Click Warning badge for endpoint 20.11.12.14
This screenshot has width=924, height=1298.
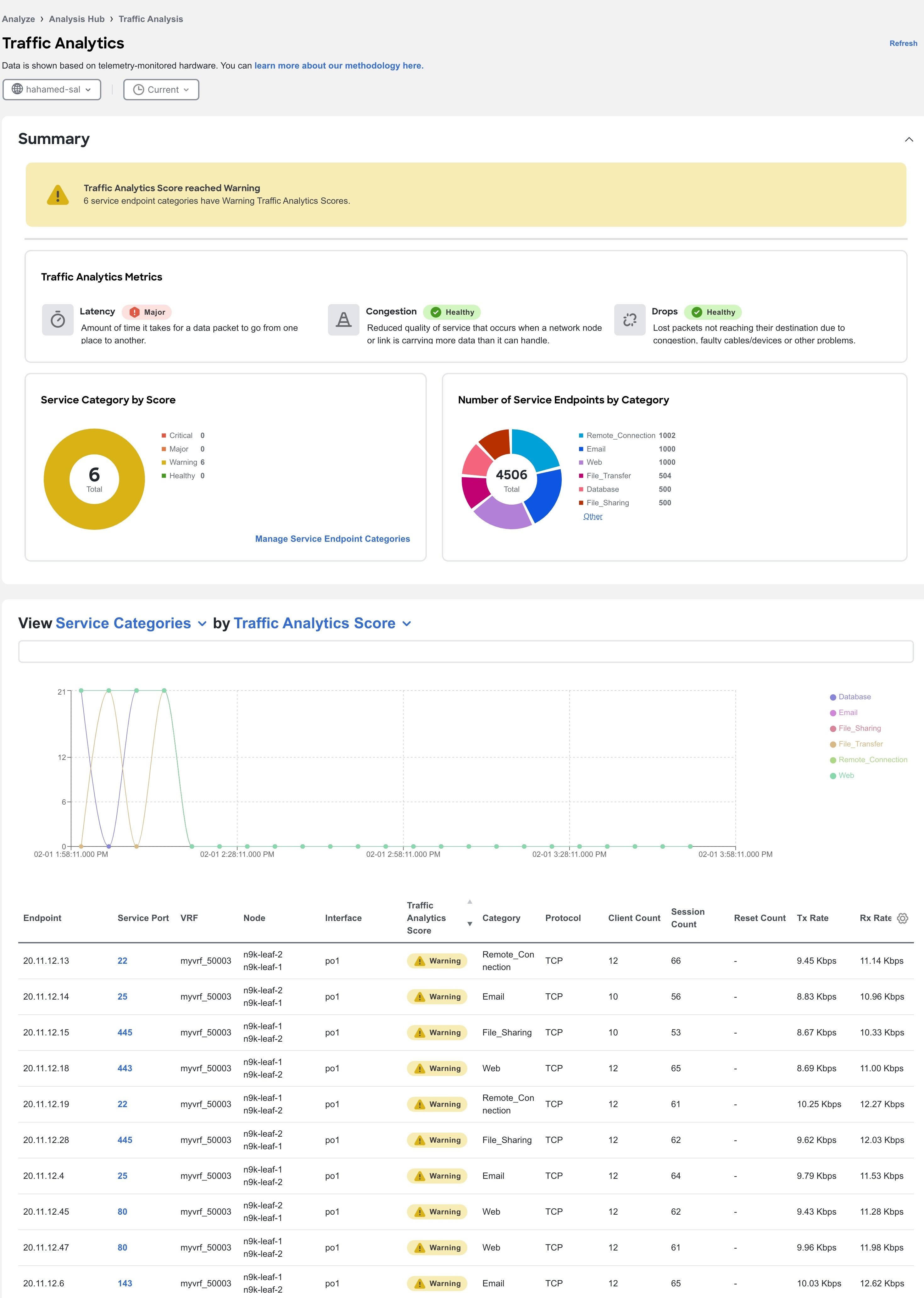coord(437,996)
